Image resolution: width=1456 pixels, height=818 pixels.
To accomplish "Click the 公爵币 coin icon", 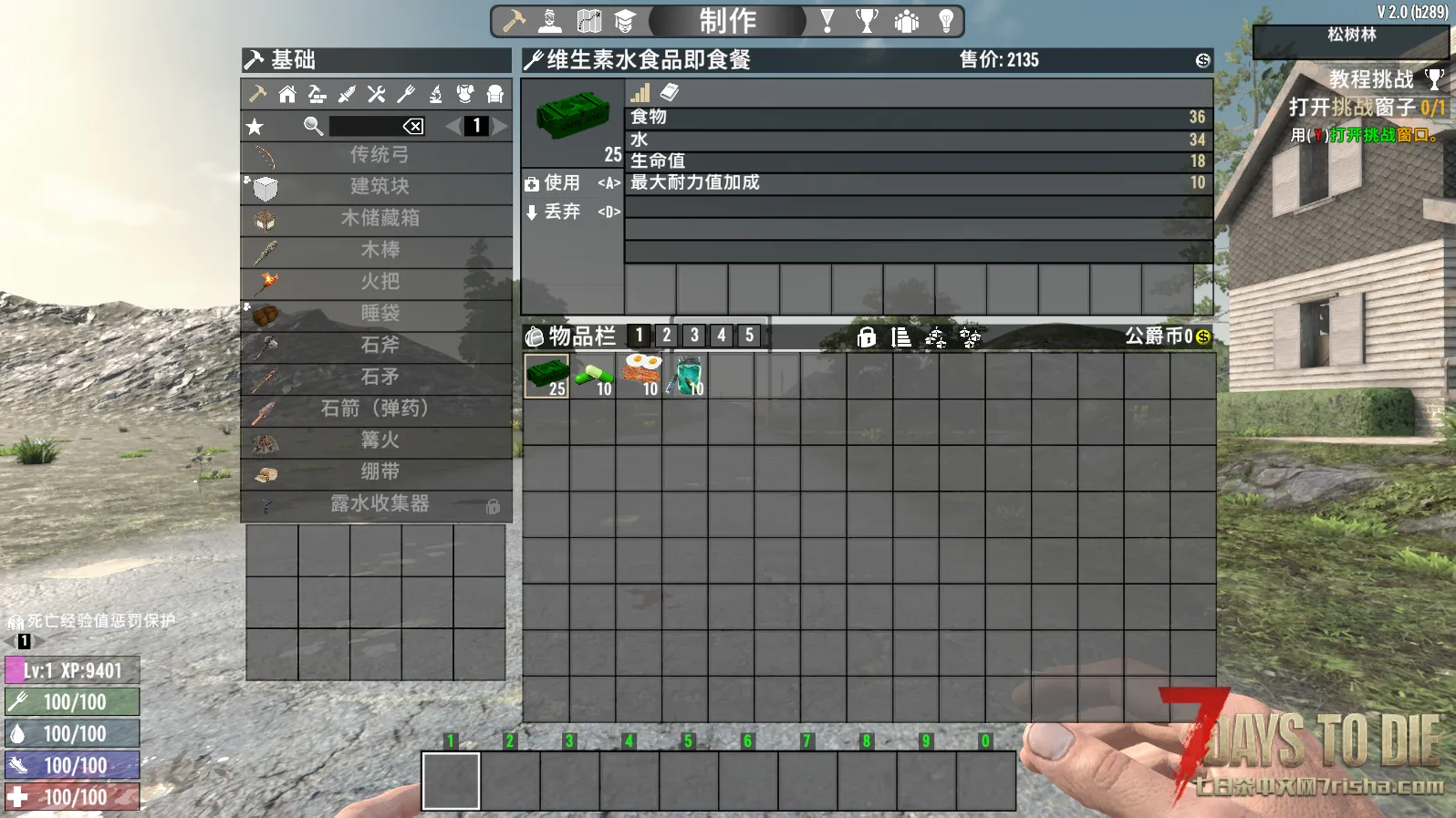I will 1203,337.
